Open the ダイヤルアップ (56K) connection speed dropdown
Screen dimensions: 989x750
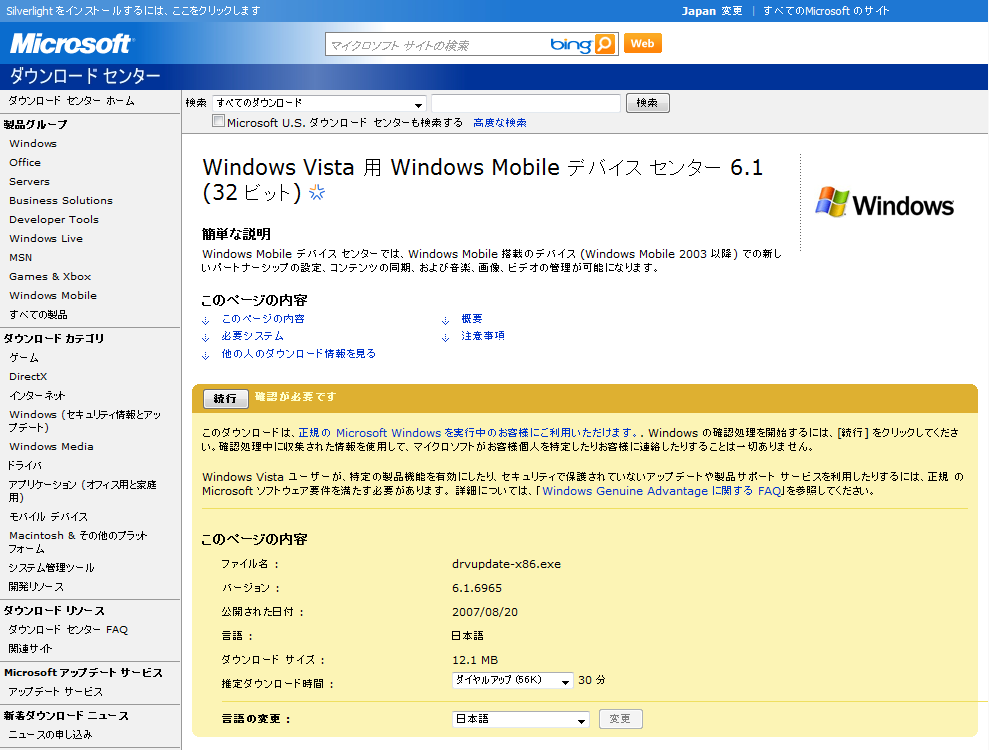(x=512, y=680)
